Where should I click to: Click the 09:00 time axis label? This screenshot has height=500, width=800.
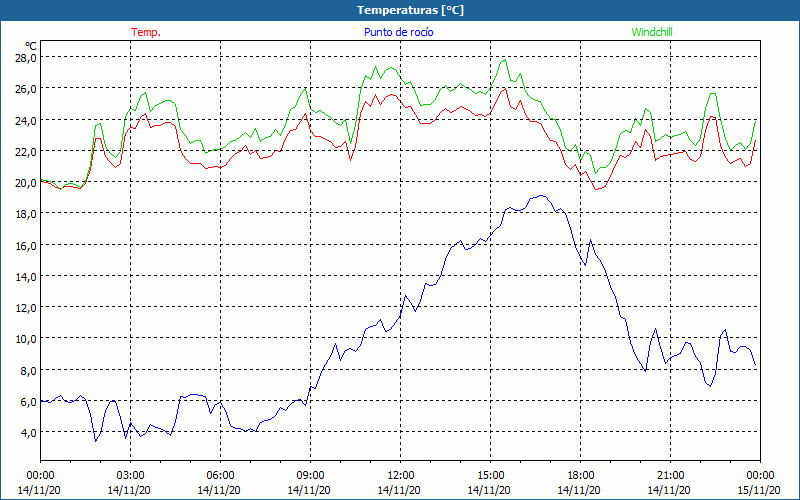click(x=310, y=476)
